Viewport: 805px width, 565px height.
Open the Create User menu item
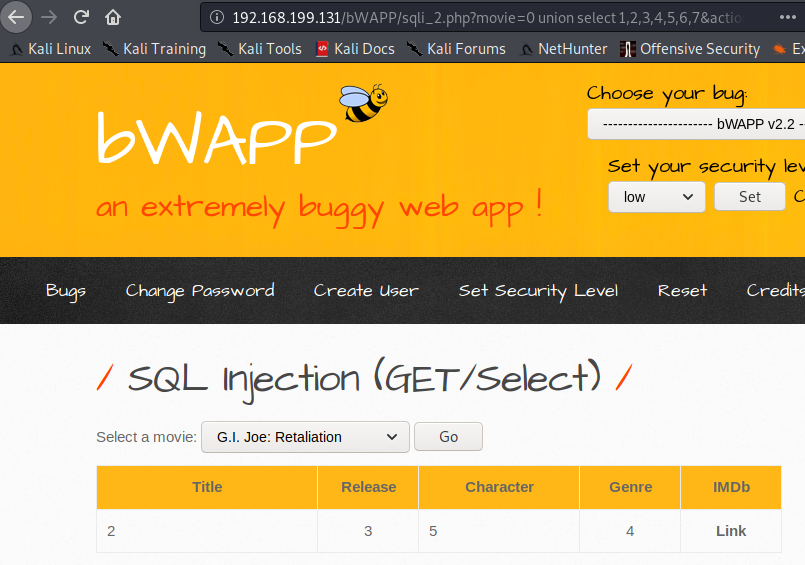[366, 291]
